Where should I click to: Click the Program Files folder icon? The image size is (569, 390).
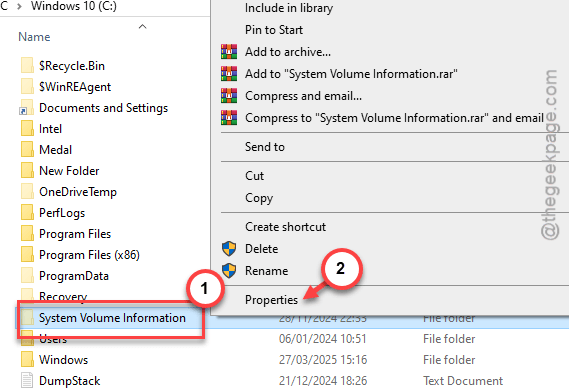[27, 234]
